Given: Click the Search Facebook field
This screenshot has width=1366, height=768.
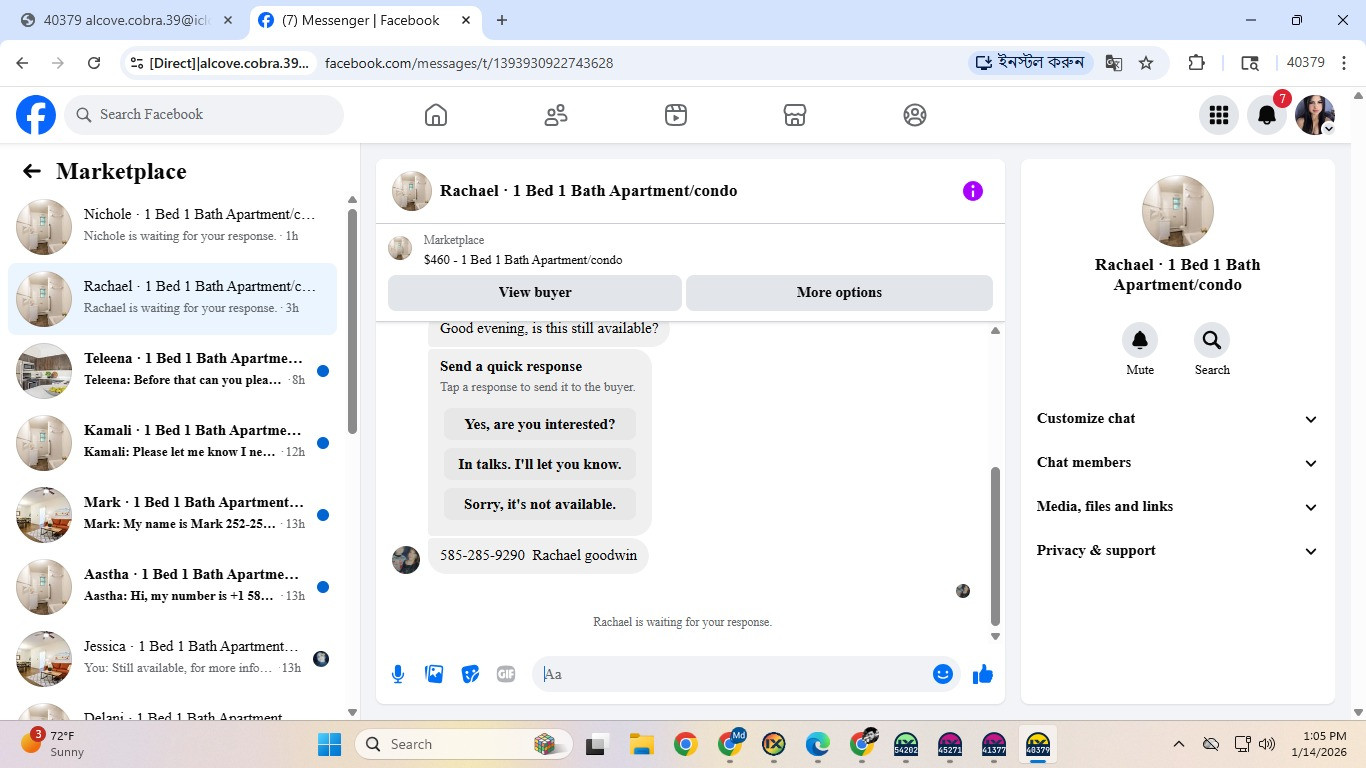Looking at the screenshot, I should [x=204, y=115].
